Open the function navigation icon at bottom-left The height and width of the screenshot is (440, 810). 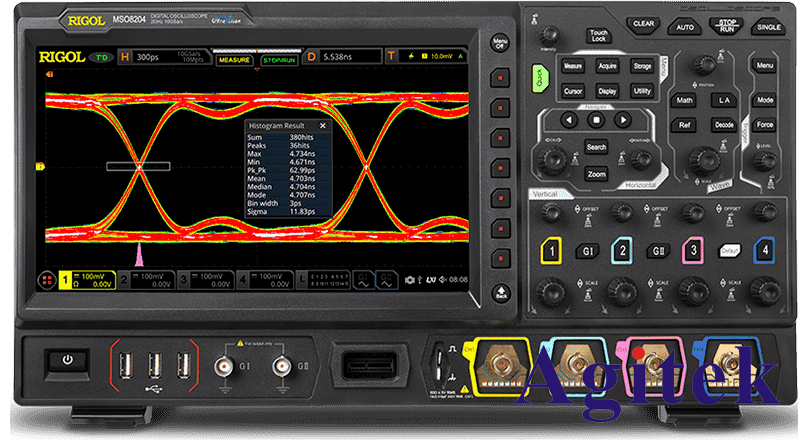[x=45, y=277]
